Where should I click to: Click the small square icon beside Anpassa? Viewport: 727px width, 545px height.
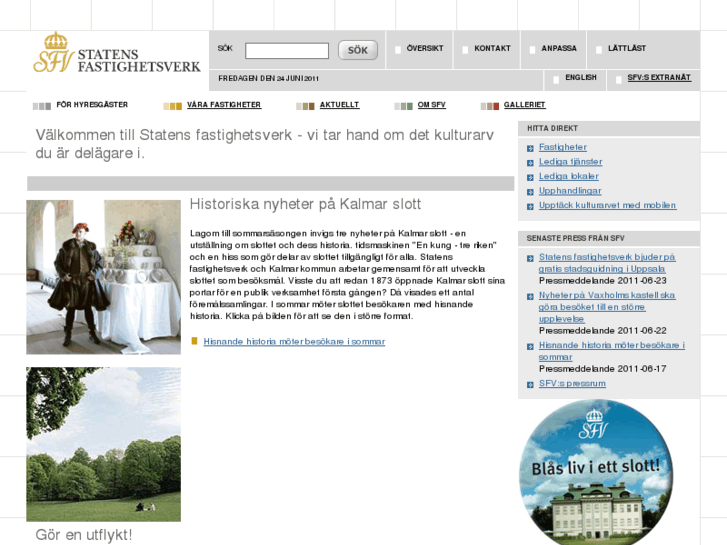tap(532, 50)
